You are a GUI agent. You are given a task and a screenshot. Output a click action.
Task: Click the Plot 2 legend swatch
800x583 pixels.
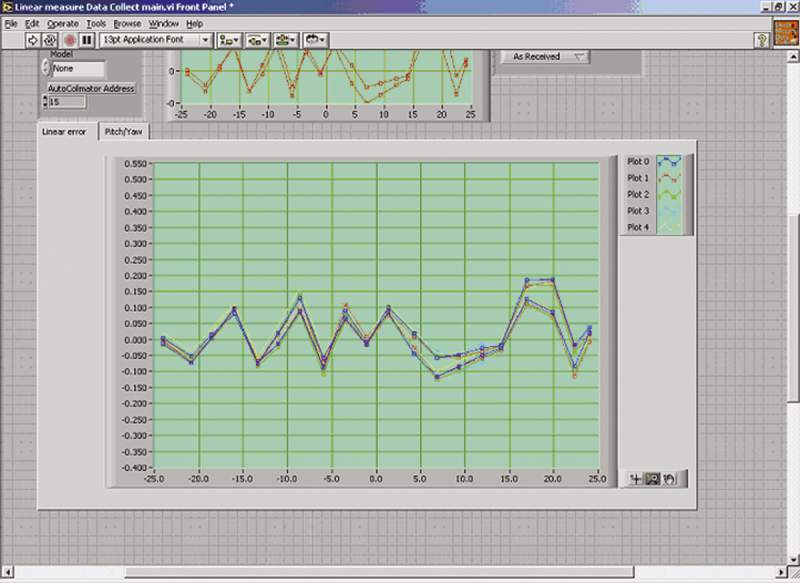click(x=668, y=194)
